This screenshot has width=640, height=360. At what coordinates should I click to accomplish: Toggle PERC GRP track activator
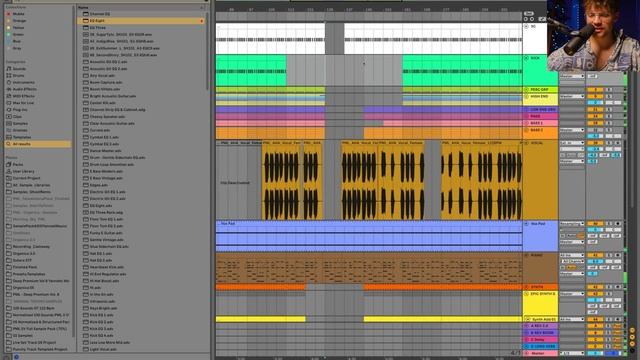coord(595,89)
